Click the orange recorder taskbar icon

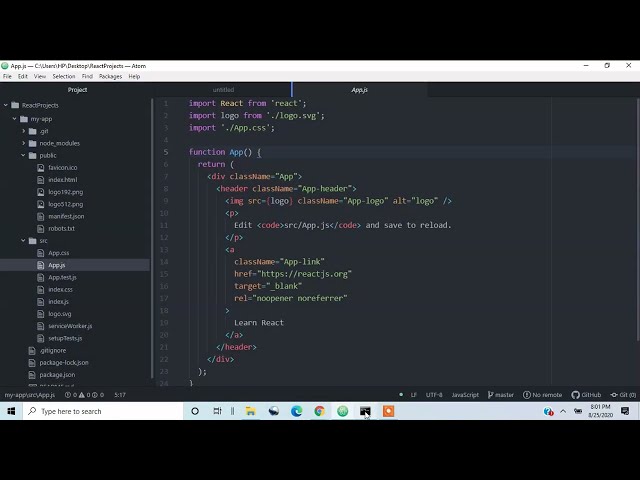click(388, 411)
